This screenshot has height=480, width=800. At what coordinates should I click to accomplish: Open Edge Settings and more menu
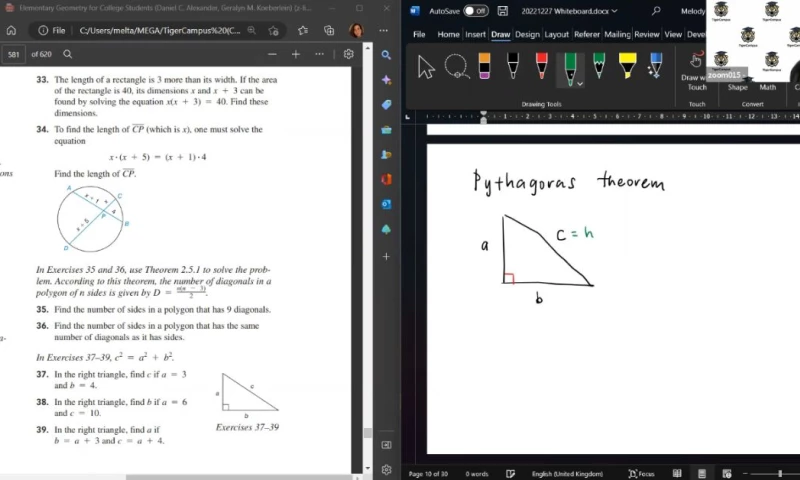(x=383, y=31)
